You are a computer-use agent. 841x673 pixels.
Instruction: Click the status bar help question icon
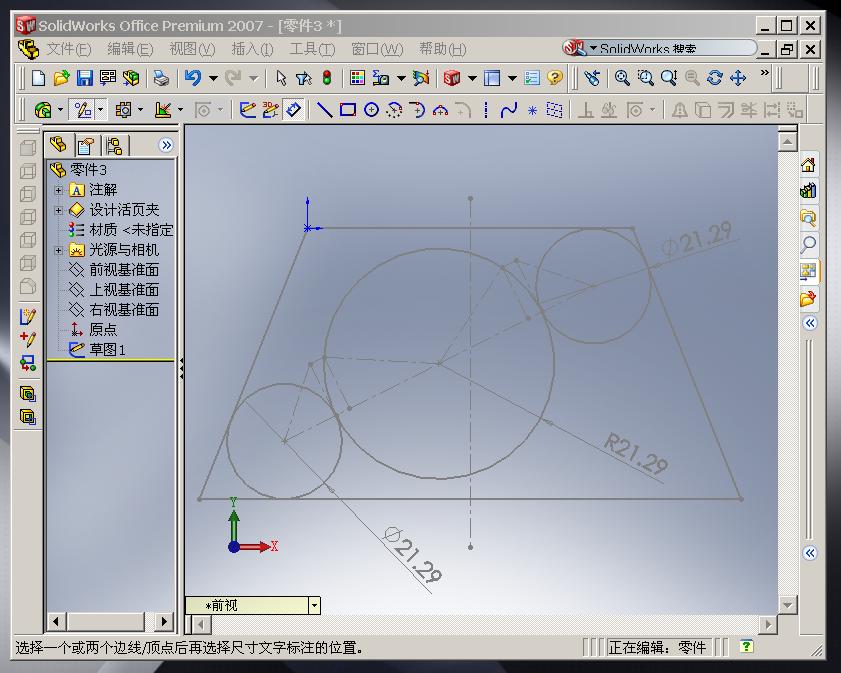pyautogui.click(x=746, y=646)
